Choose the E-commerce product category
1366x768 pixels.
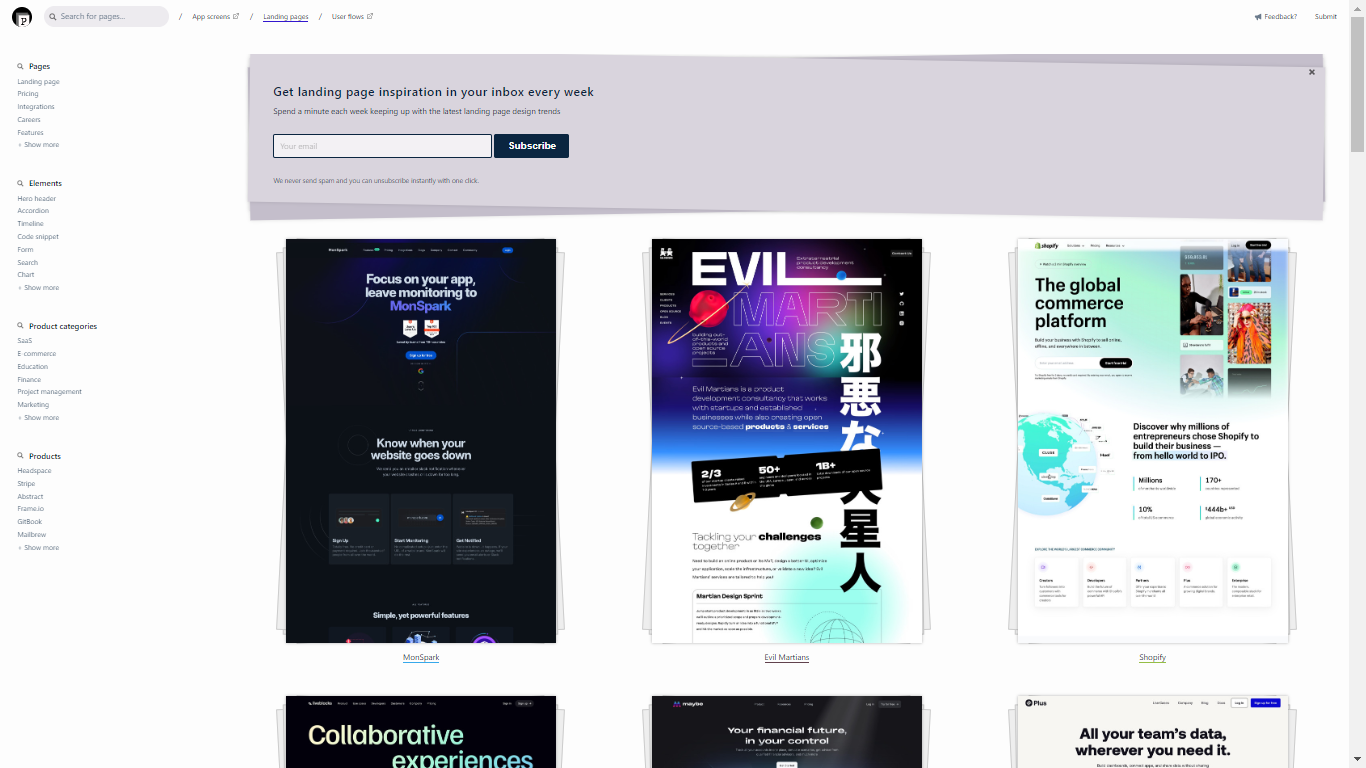point(37,354)
